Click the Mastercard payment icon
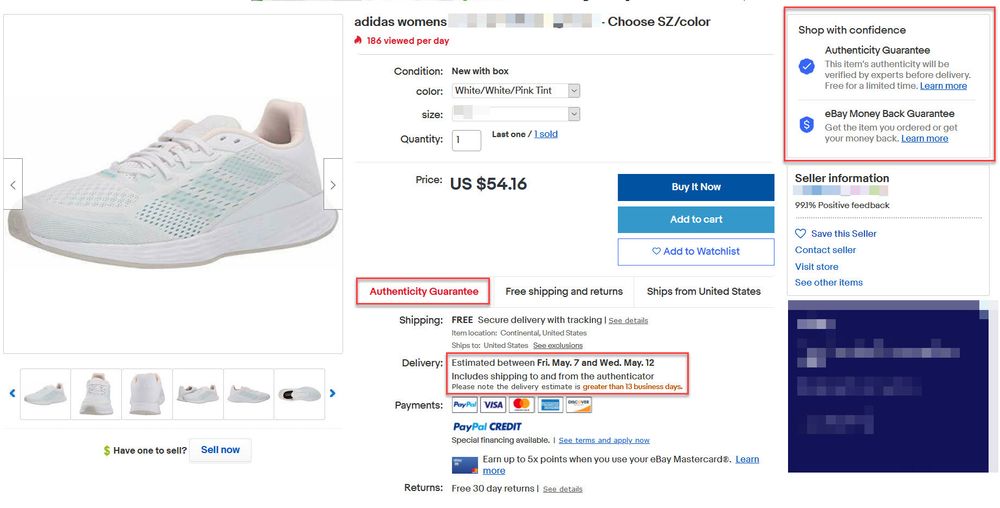The height and width of the screenshot is (508, 1000). [x=521, y=405]
